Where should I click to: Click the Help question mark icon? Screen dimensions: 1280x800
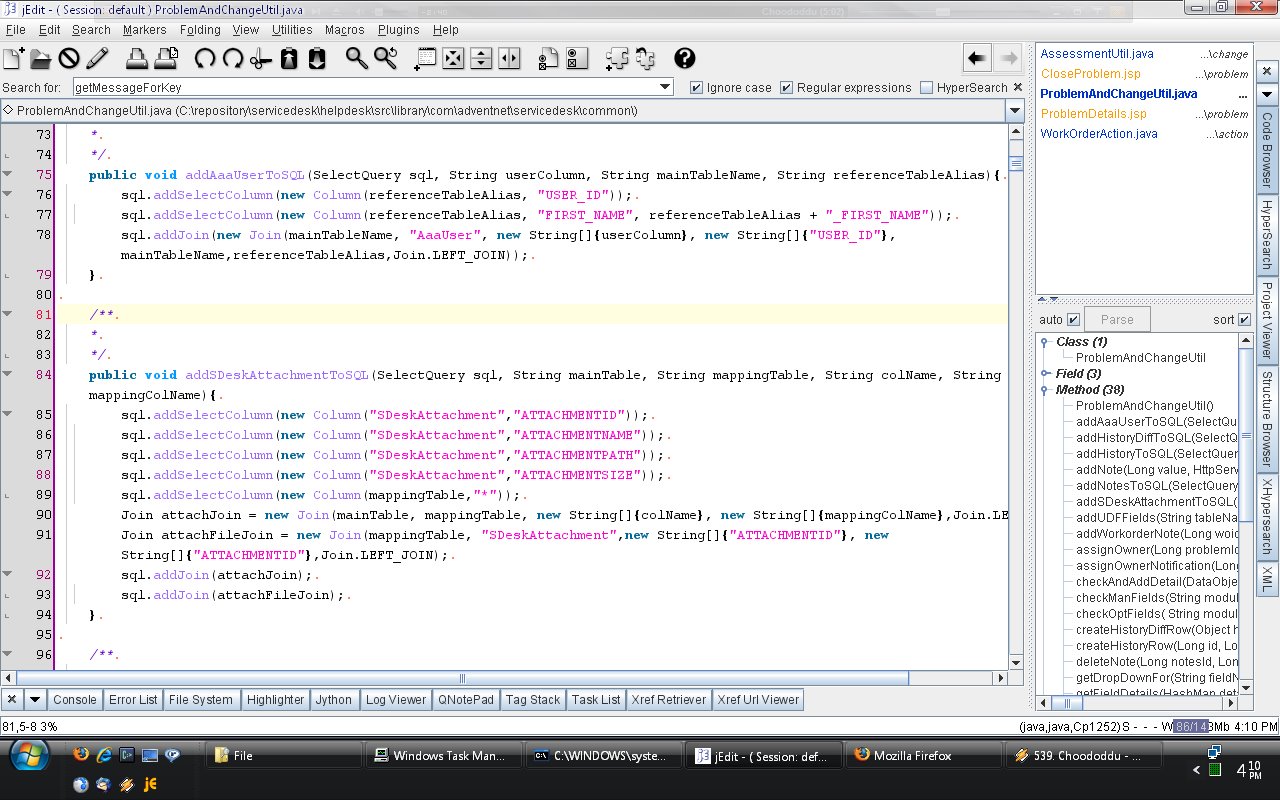(685, 58)
